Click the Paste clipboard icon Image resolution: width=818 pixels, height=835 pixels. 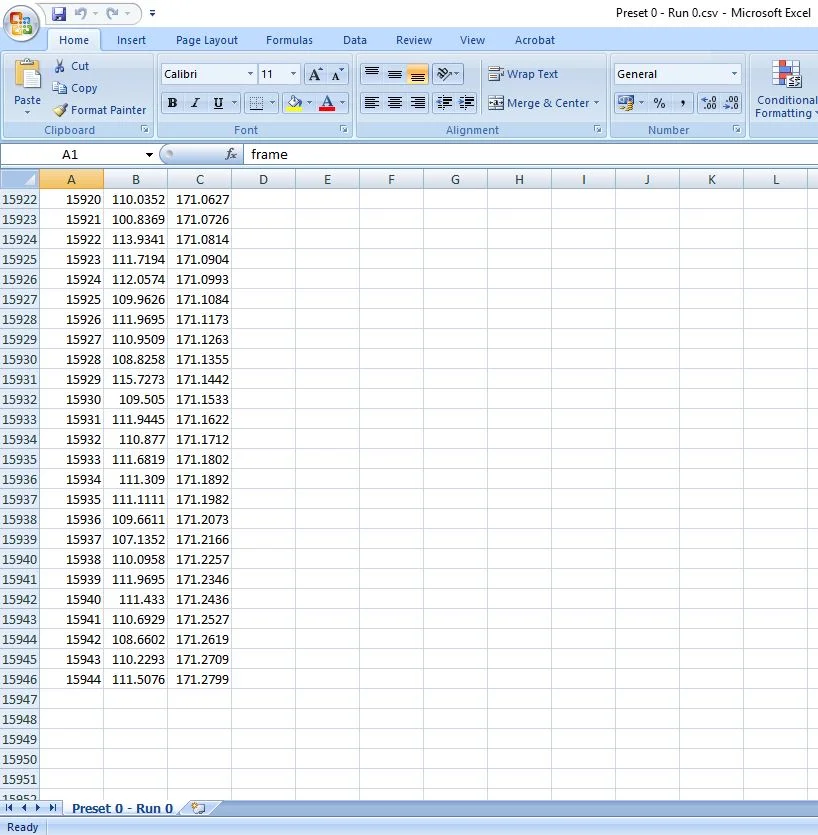pyautogui.click(x=27, y=76)
